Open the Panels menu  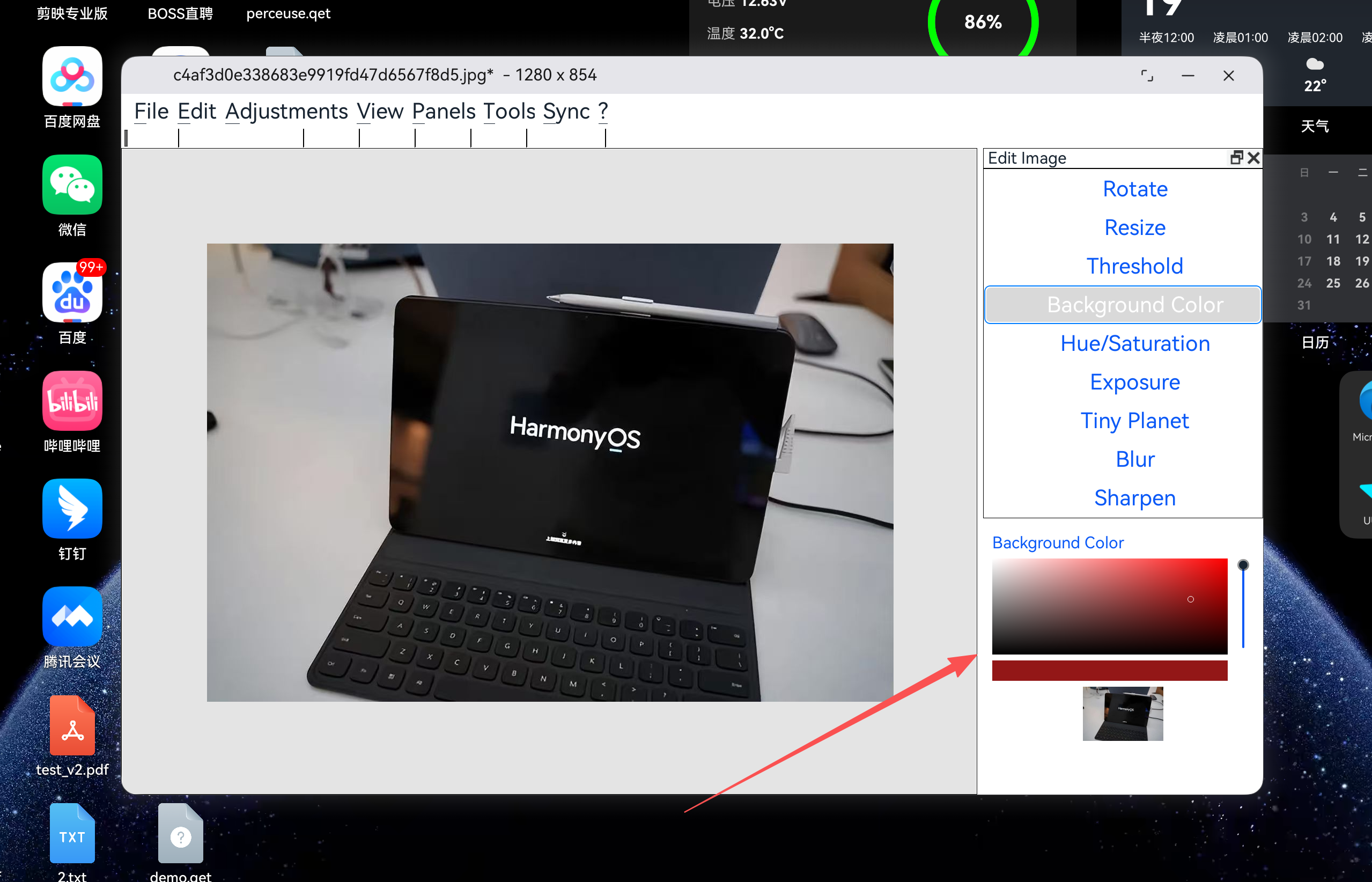444,111
